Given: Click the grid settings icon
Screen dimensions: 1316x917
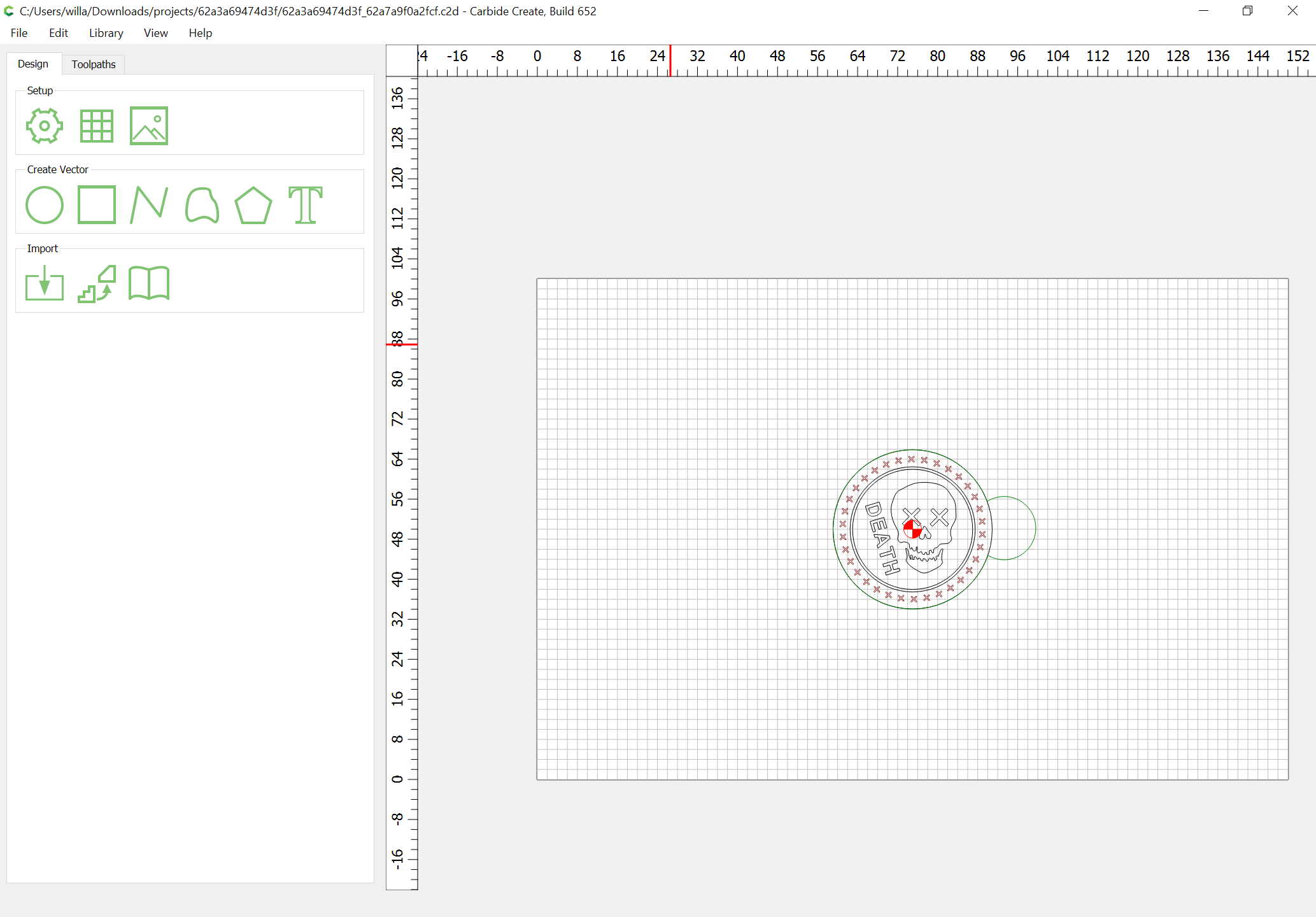Looking at the screenshot, I should pyautogui.click(x=97, y=125).
